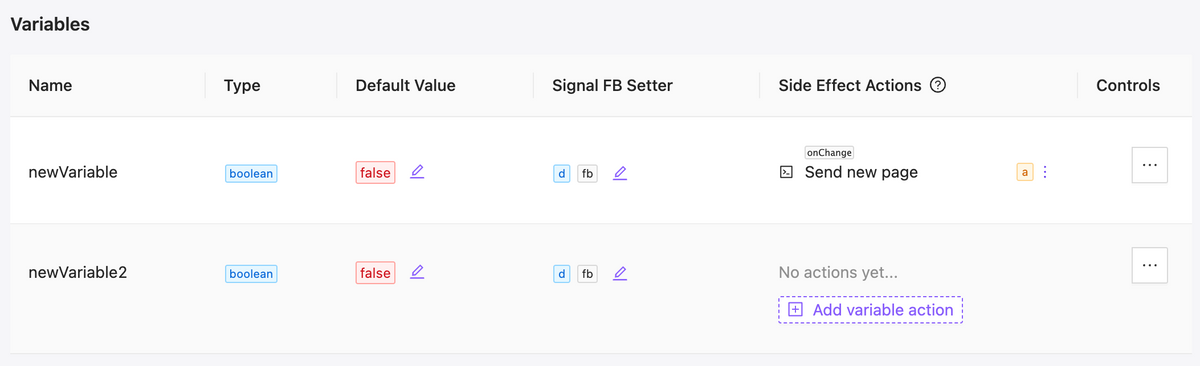Click the 'd' tag in newVariable2 row
The image size is (1200, 366).
point(562,273)
